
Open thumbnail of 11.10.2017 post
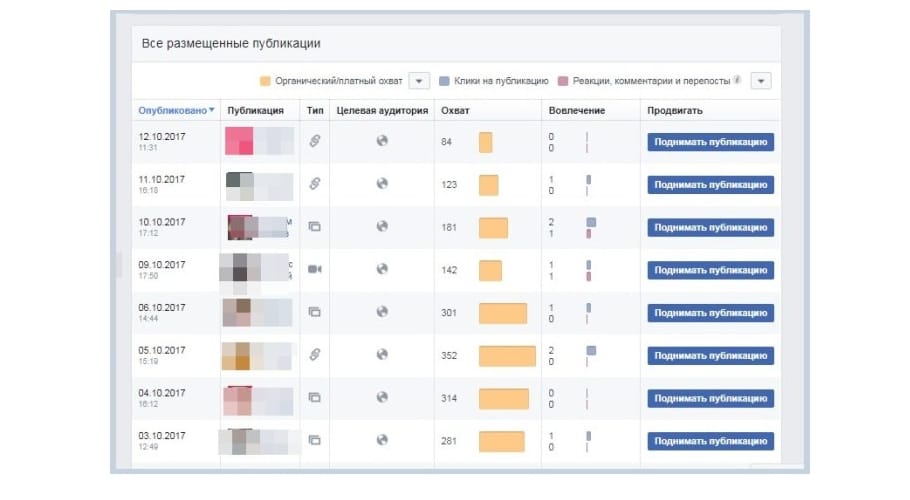coord(239,186)
